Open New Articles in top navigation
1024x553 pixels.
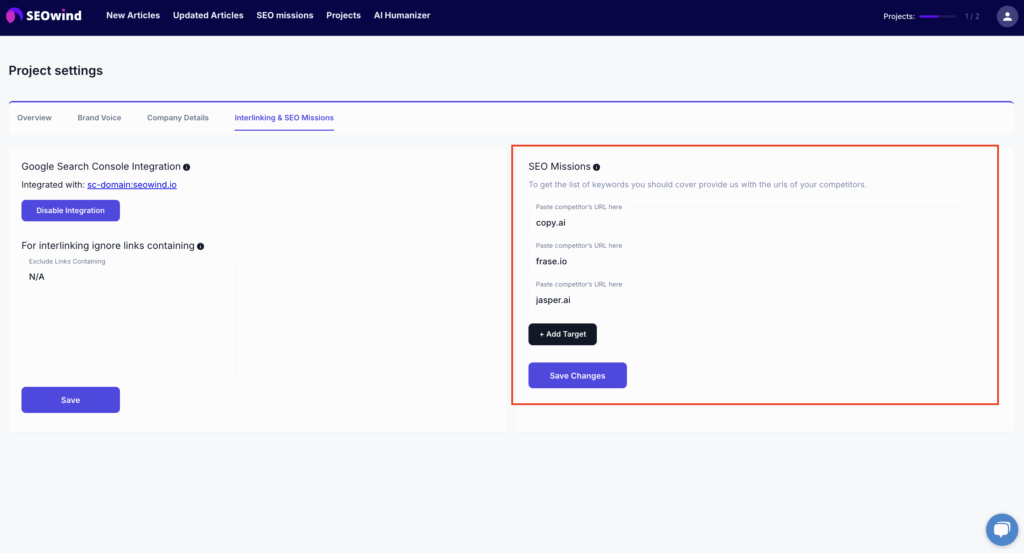[133, 16]
